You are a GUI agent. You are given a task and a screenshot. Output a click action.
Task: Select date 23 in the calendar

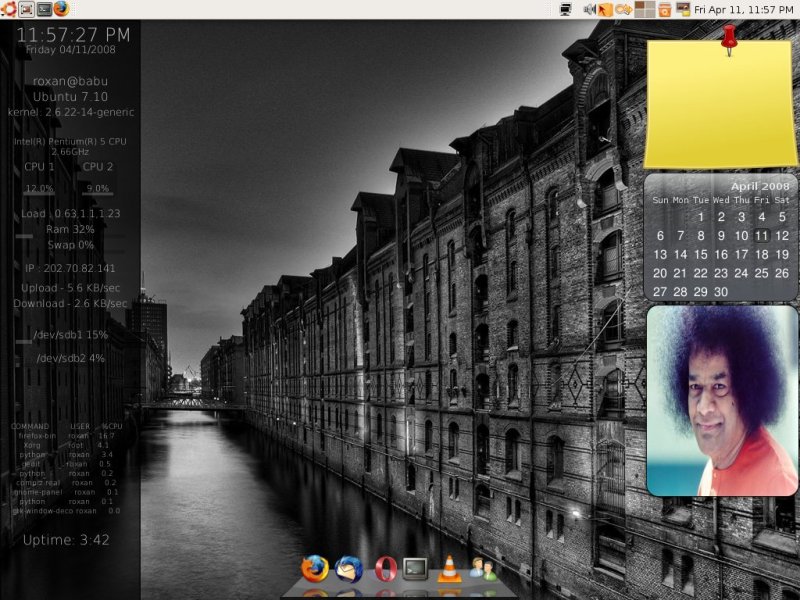721,273
